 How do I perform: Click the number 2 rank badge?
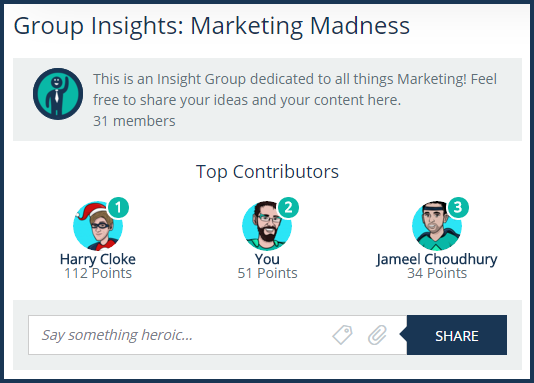point(288,207)
